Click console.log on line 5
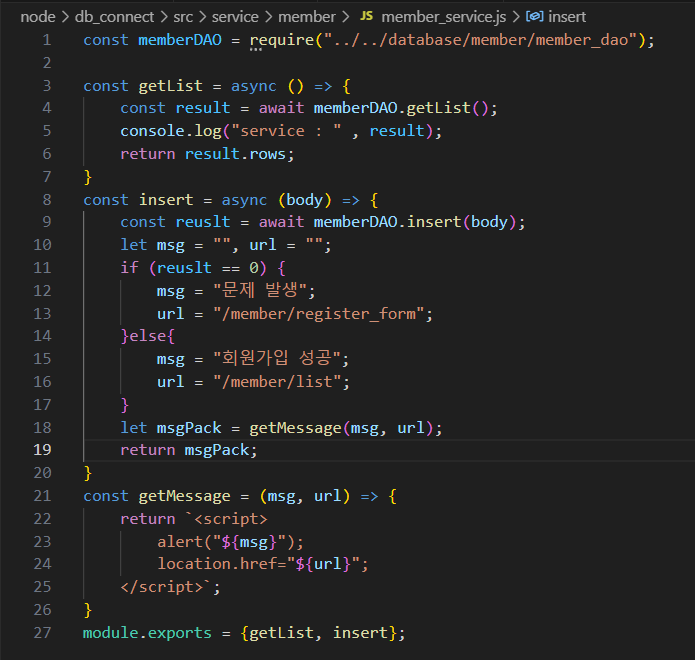 coord(171,131)
